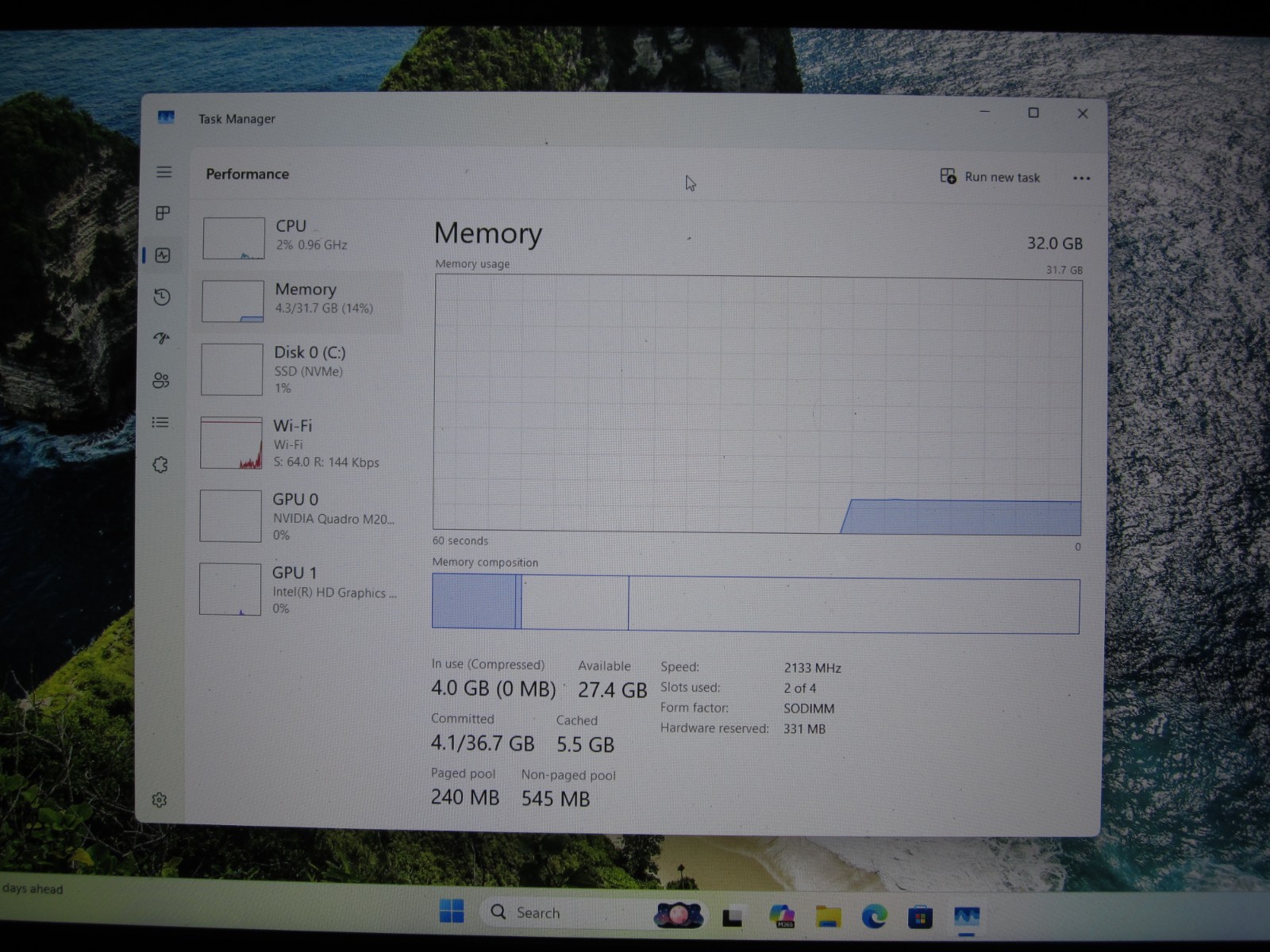Open File Explorer from taskbar
Image resolution: width=1270 pixels, height=952 pixels.
coord(828,917)
